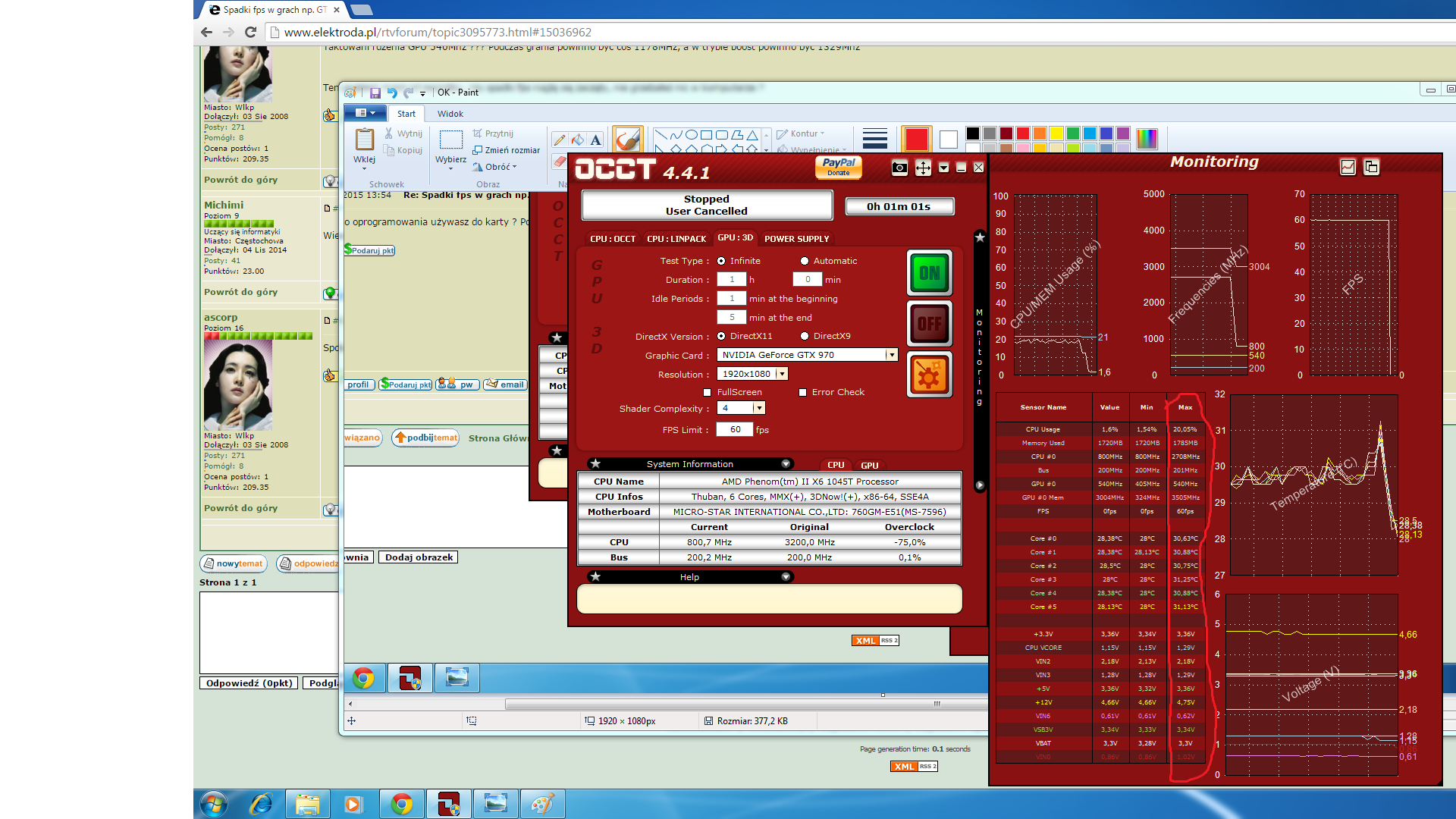Click the star icon beside System Information
This screenshot has height=819, width=1456.
coord(595,463)
